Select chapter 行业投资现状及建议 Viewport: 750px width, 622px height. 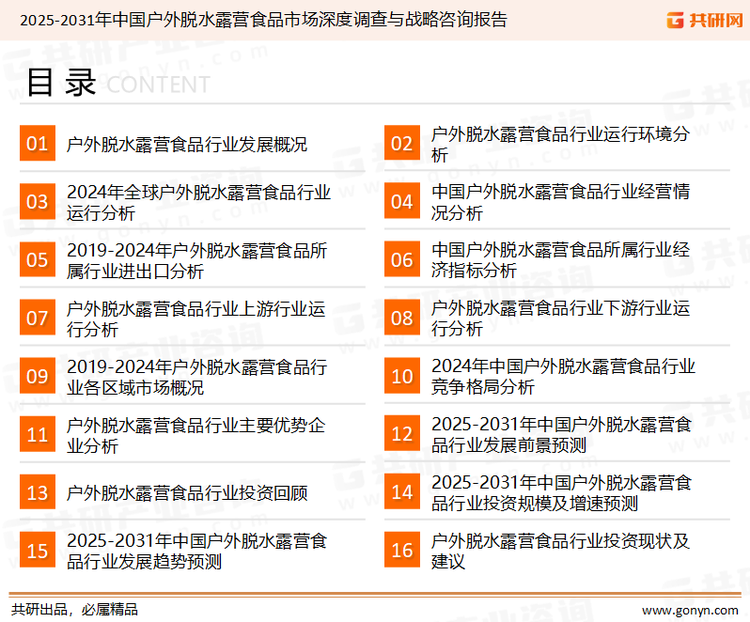(560, 551)
